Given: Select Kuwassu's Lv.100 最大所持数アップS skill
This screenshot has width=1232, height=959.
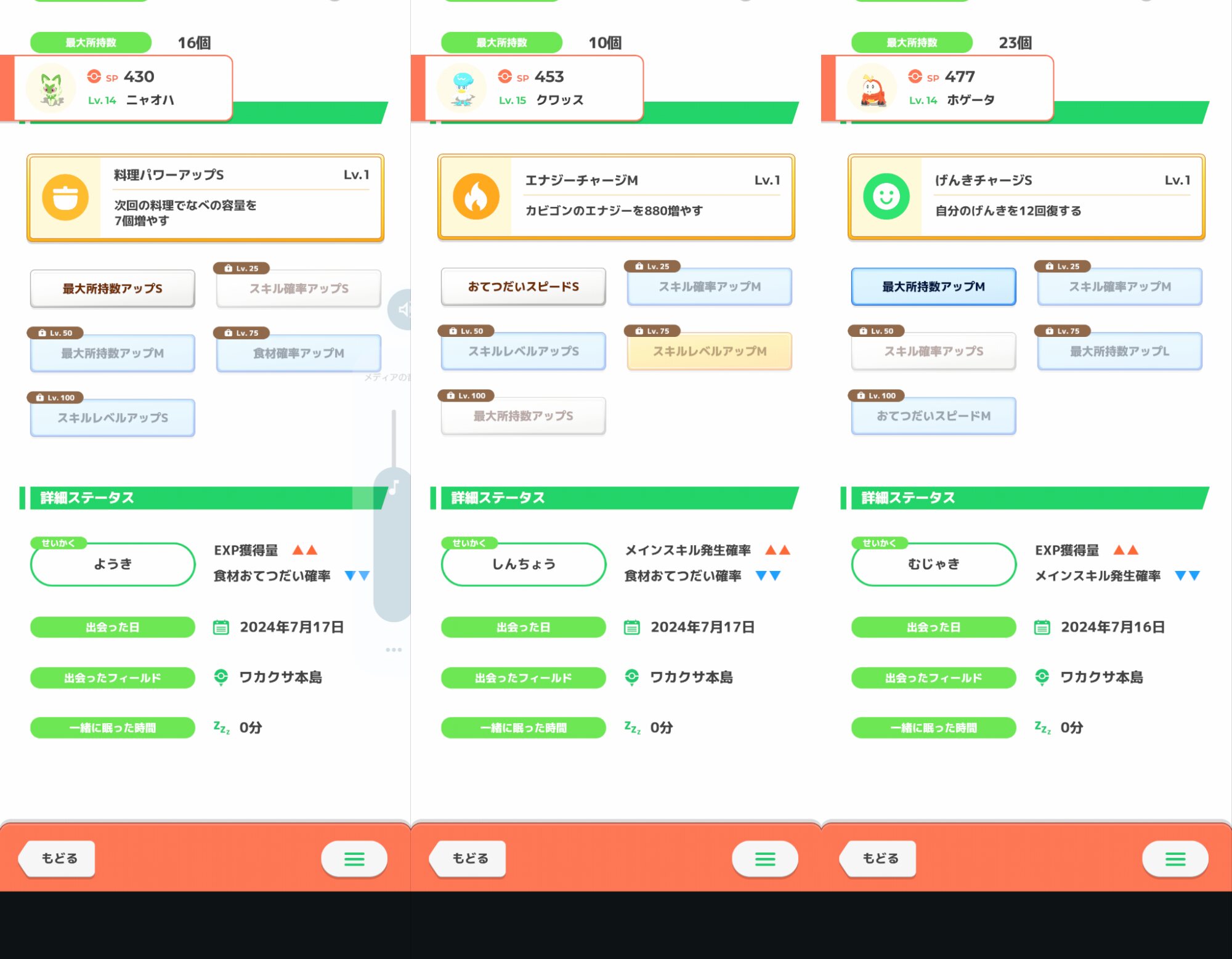Looking at the screenshot, I should (x=524, y=416).
